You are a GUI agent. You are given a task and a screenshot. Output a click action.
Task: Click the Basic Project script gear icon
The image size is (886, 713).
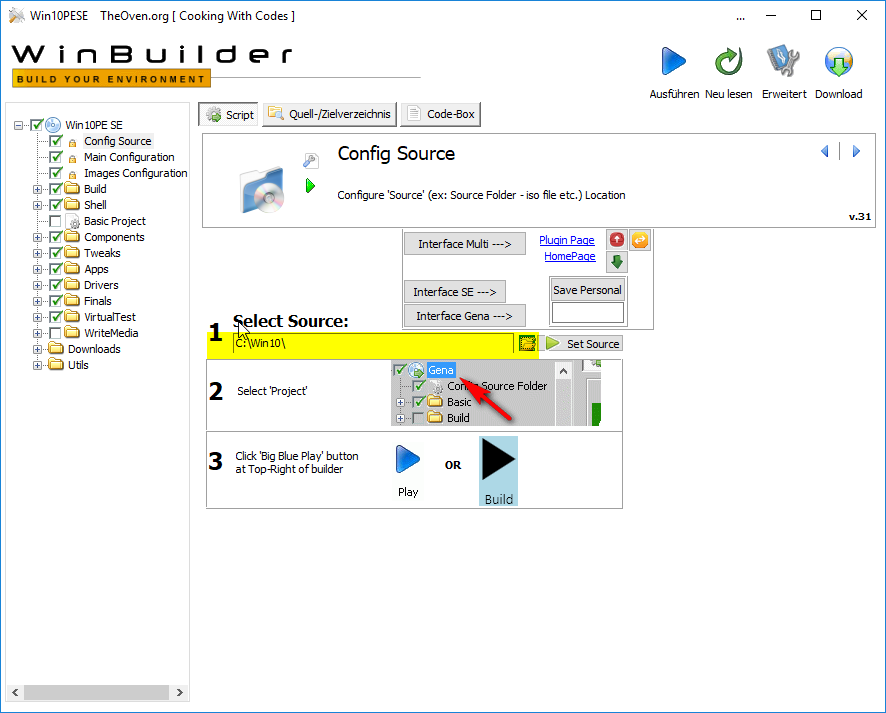click(x=73, y=221)
